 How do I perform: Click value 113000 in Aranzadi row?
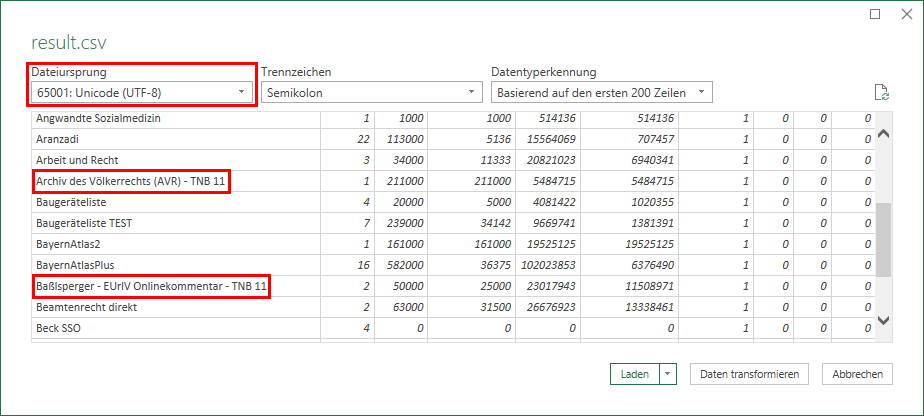405,139
